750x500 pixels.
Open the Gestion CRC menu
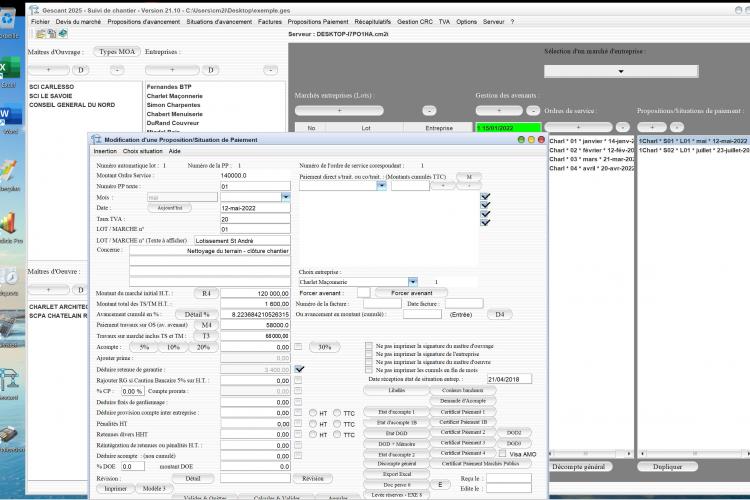pos(414,22)
